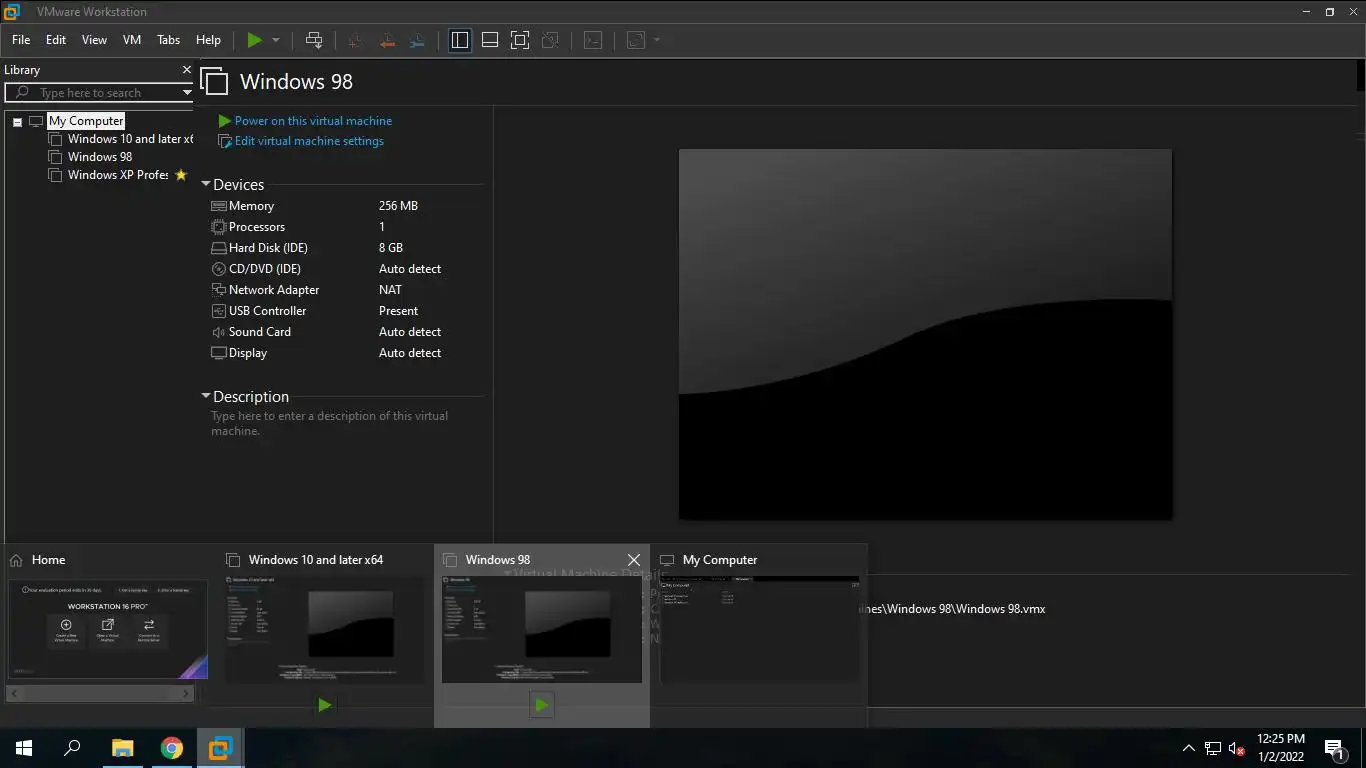Open the Help menu

208,40
